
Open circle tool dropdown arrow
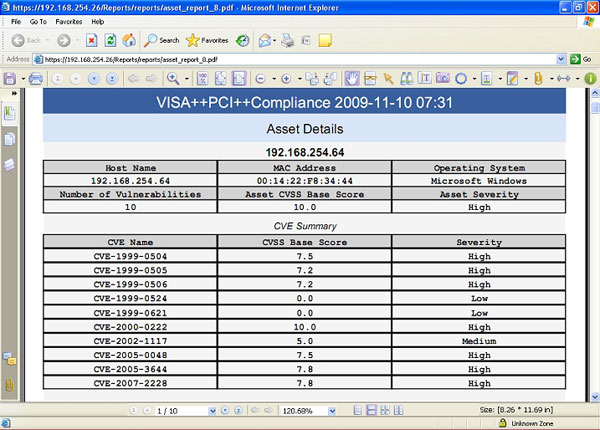(474, 79)
